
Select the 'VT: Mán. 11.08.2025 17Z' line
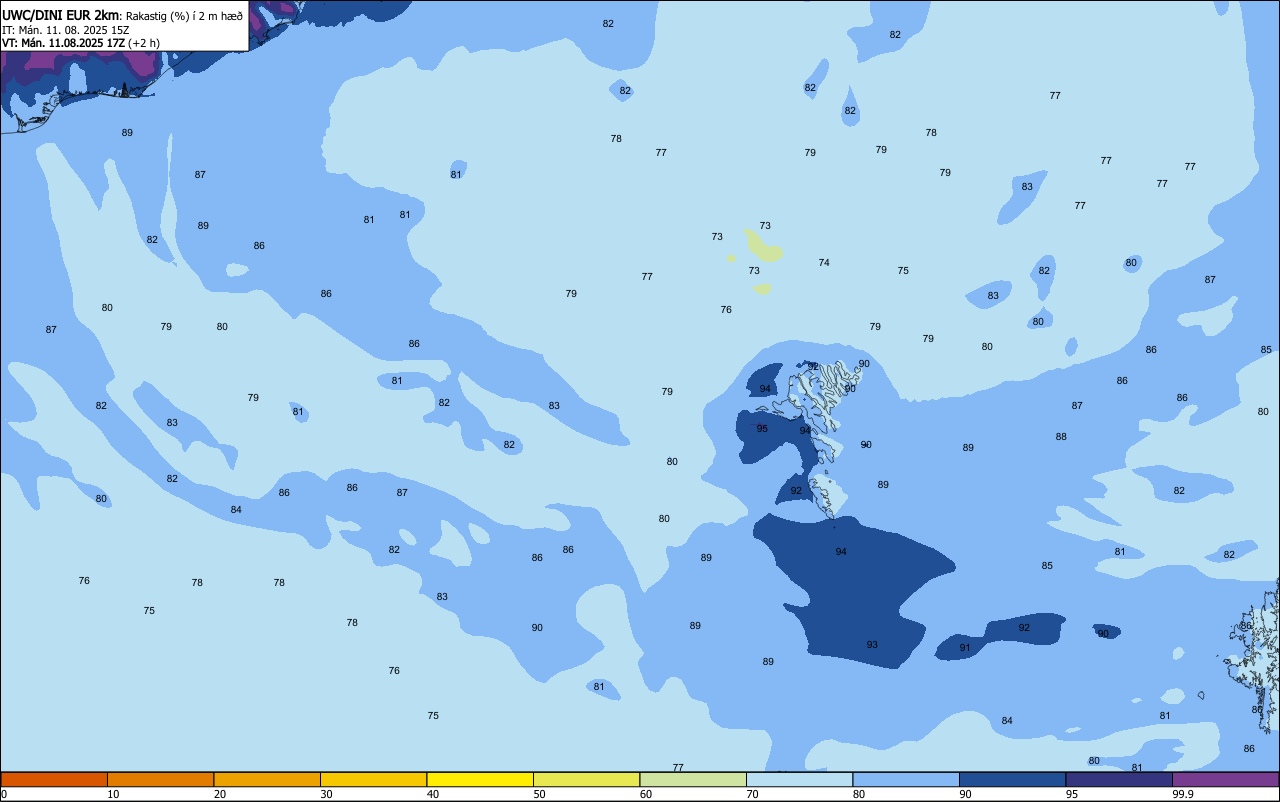point(63,43)
